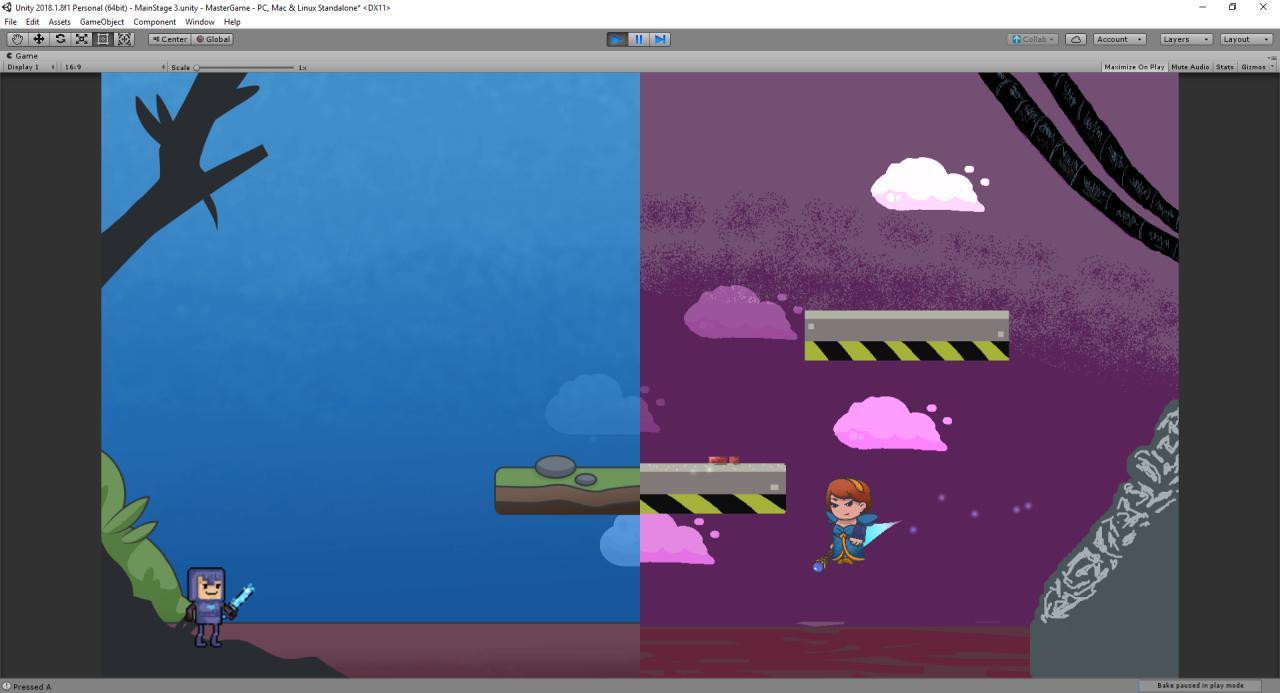
Task: Toggle Mute Audio in Game view
Action: point(1190,67)
